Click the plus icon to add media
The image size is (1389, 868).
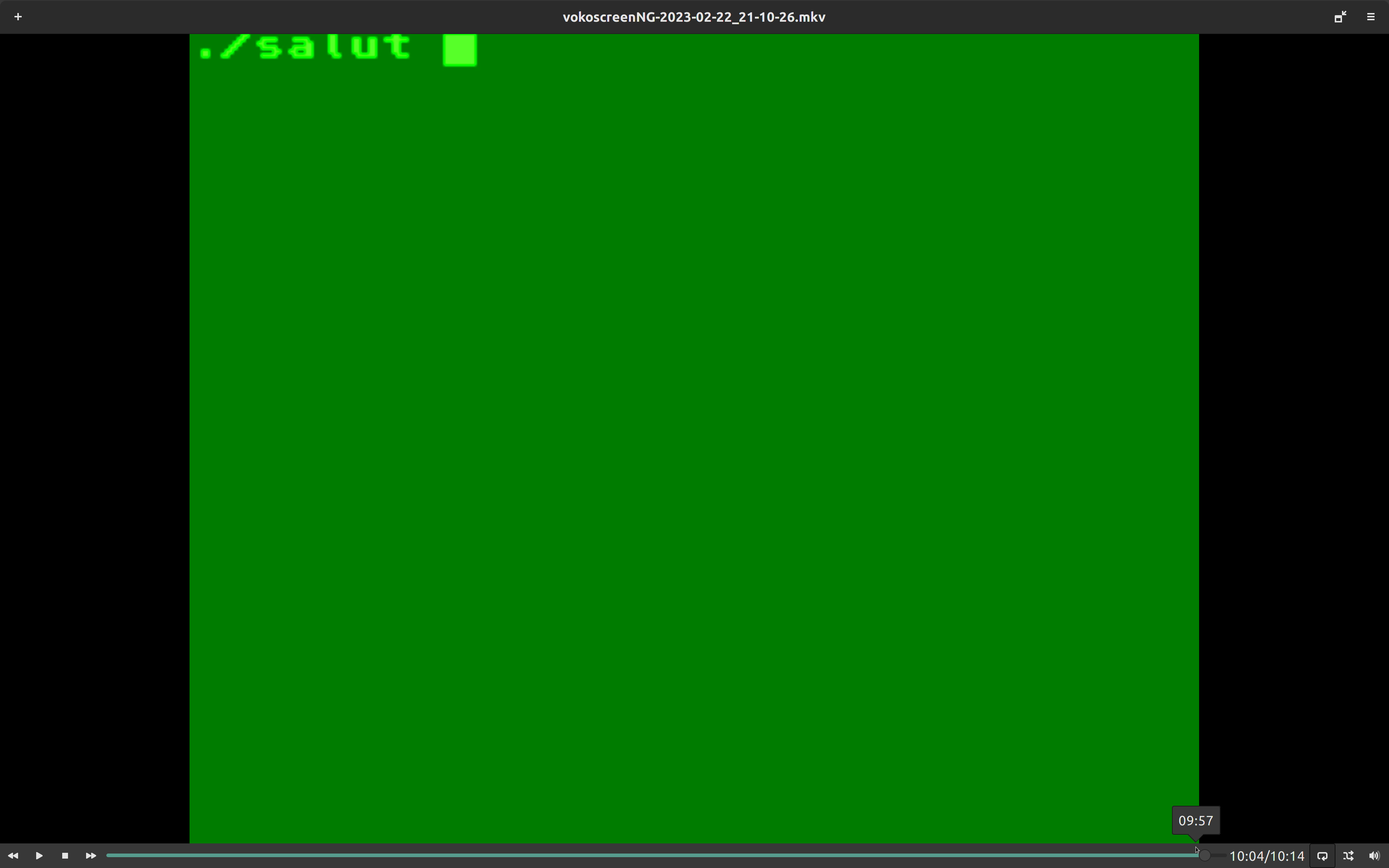18,17
